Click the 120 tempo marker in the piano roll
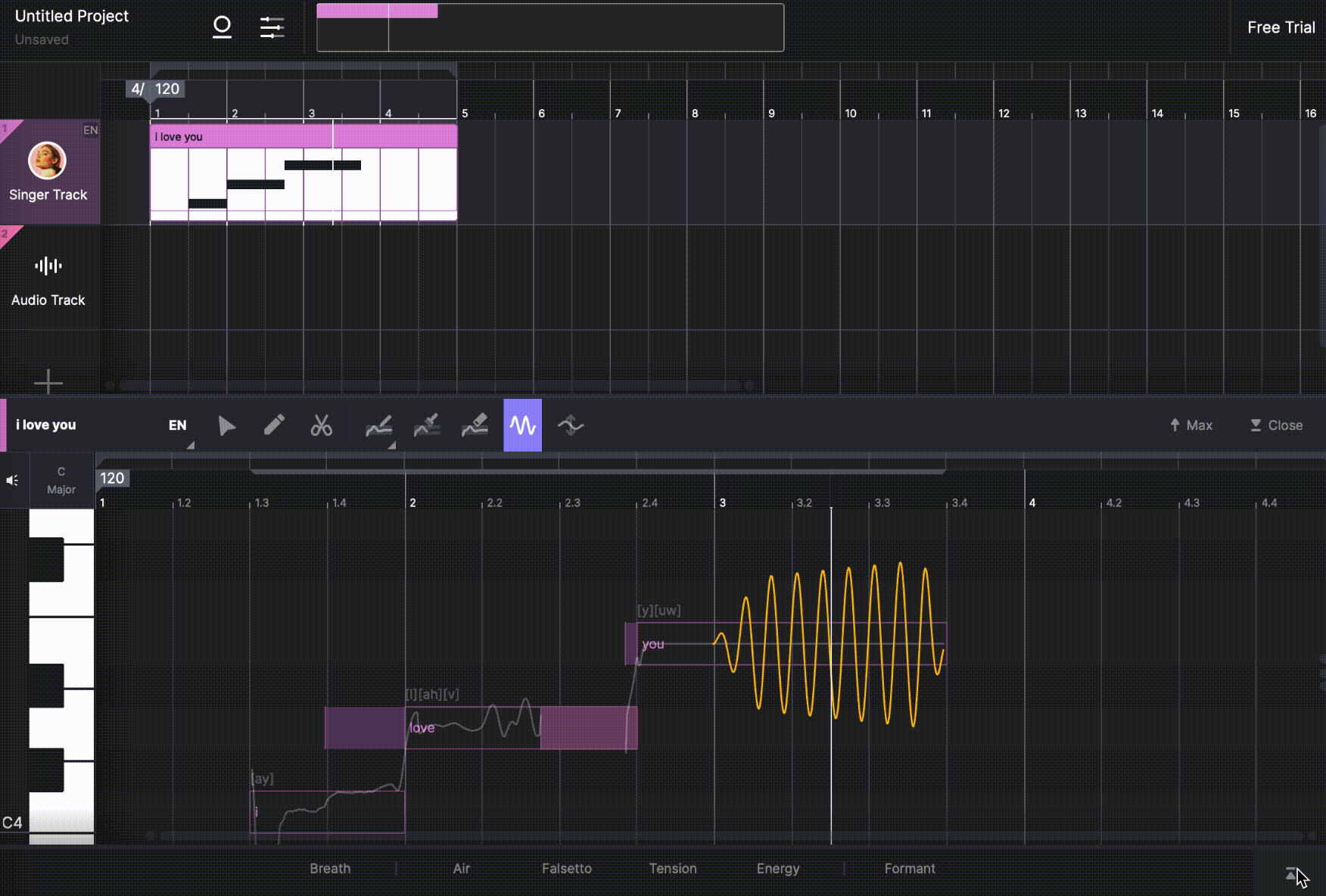 click(112, 478)
